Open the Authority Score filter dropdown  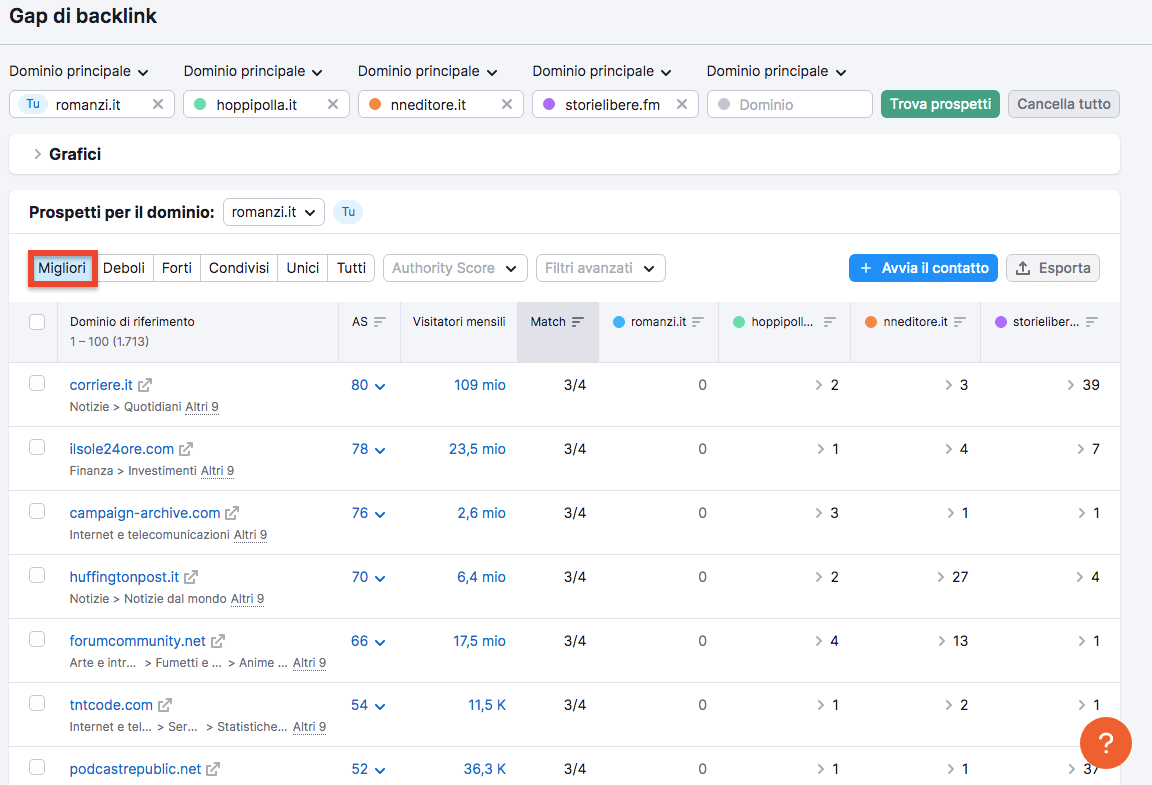pos(455,268)
